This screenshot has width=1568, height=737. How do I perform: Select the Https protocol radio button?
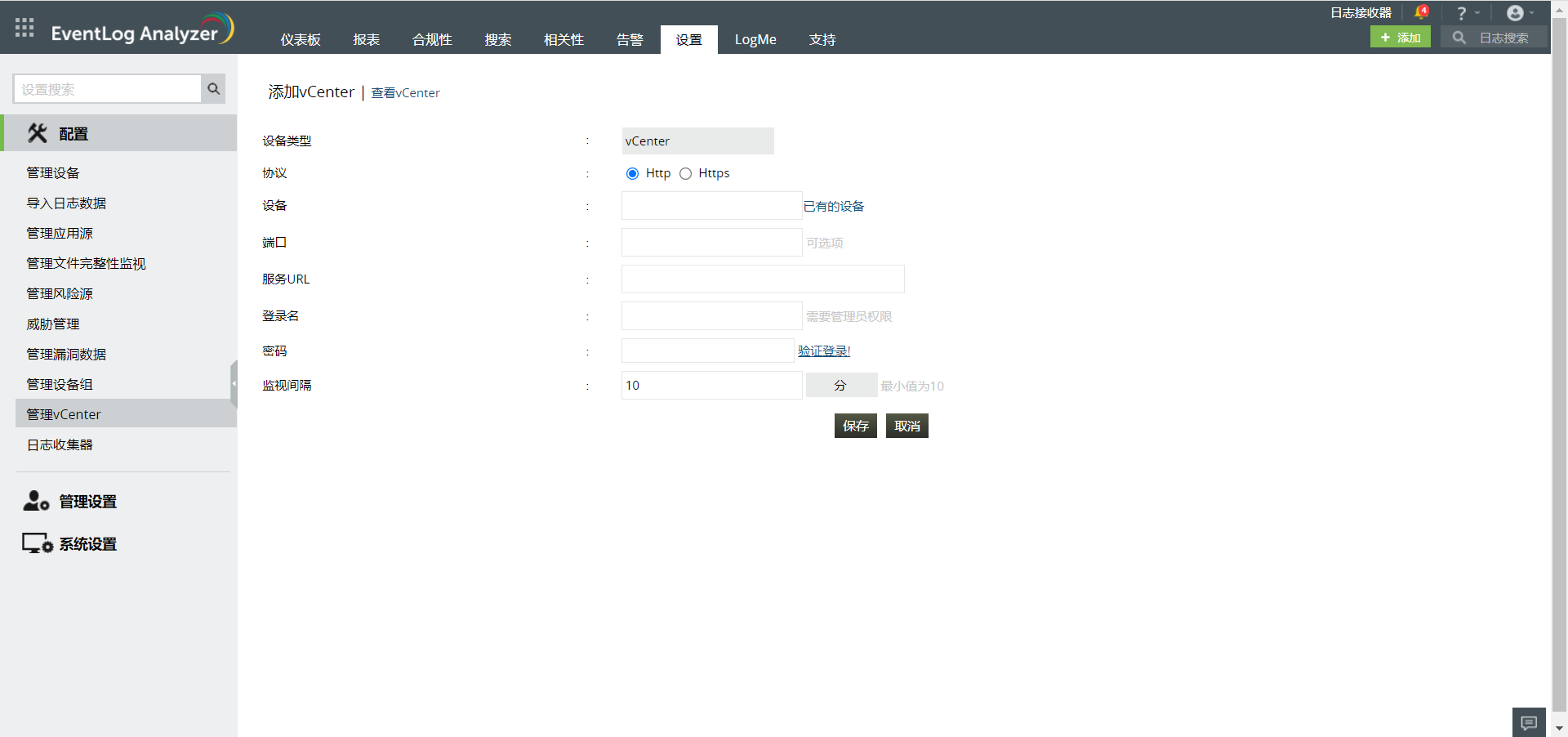point(686,173)
